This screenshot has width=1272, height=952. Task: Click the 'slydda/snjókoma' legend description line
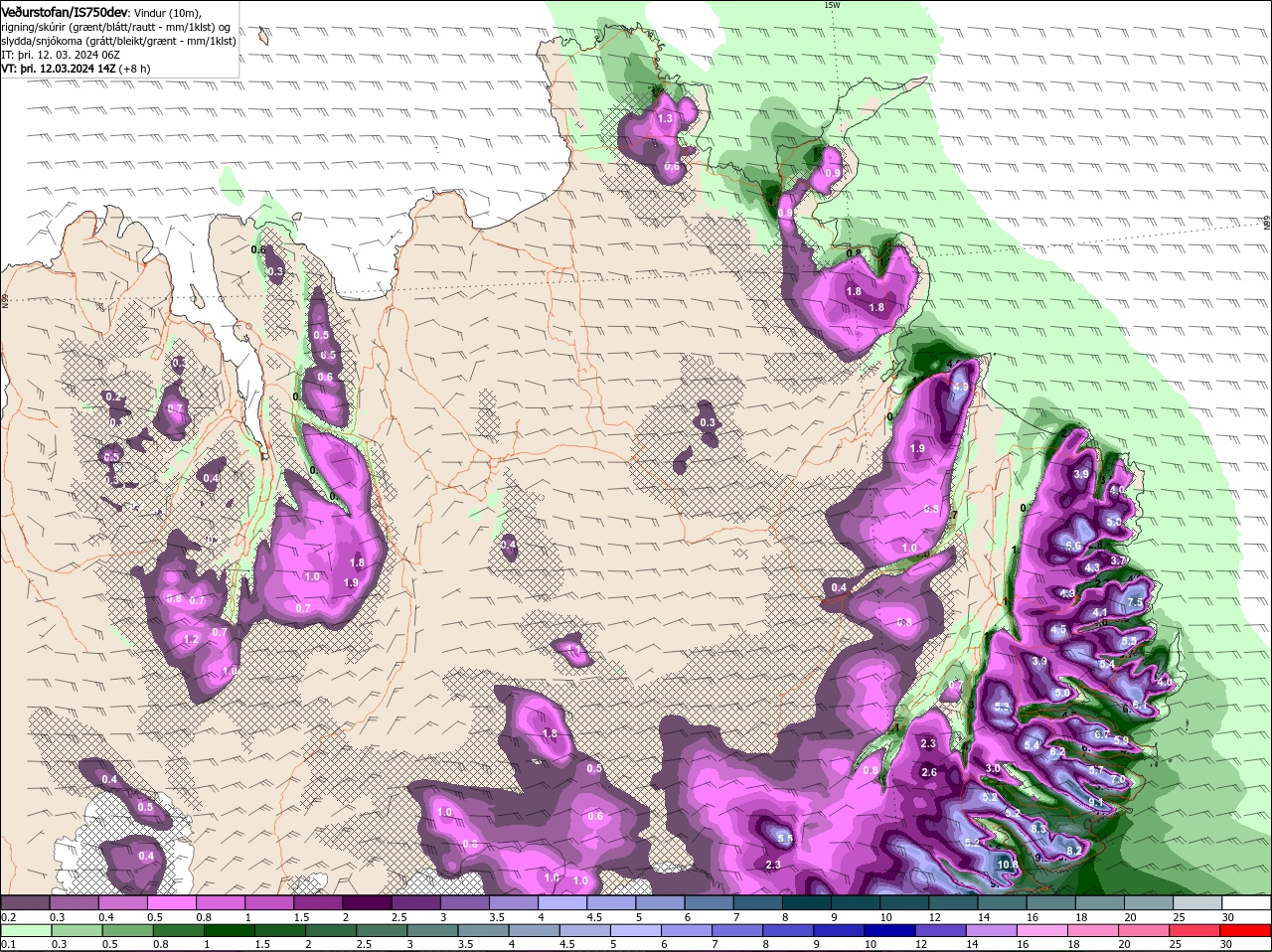(x=119, y=41)
